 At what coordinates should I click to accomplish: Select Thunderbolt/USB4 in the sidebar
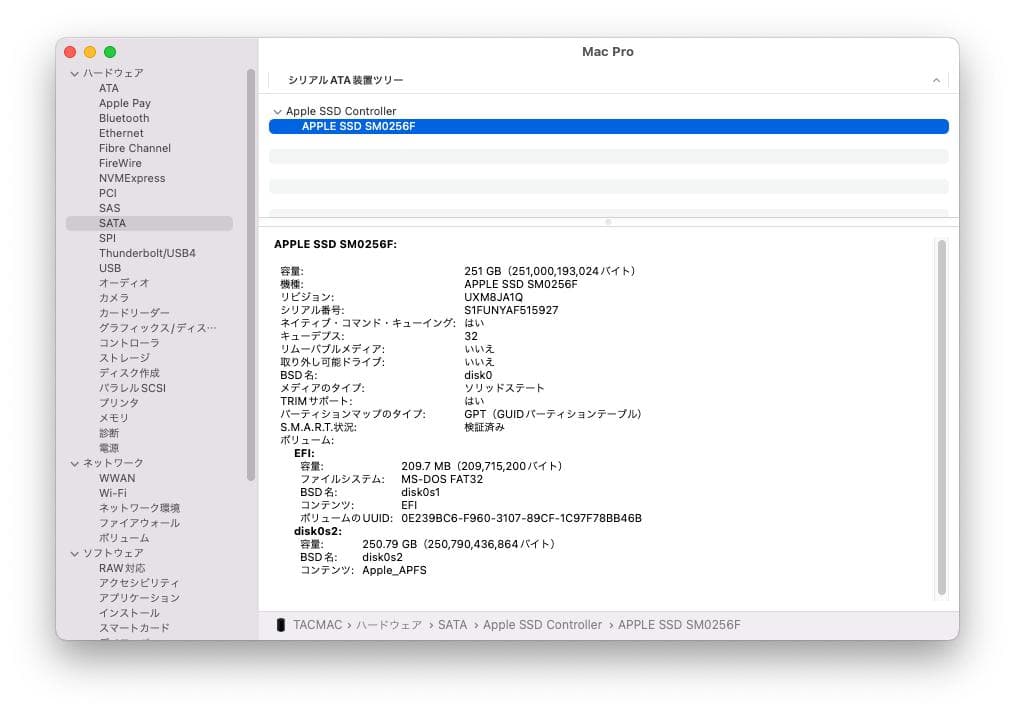145,253
